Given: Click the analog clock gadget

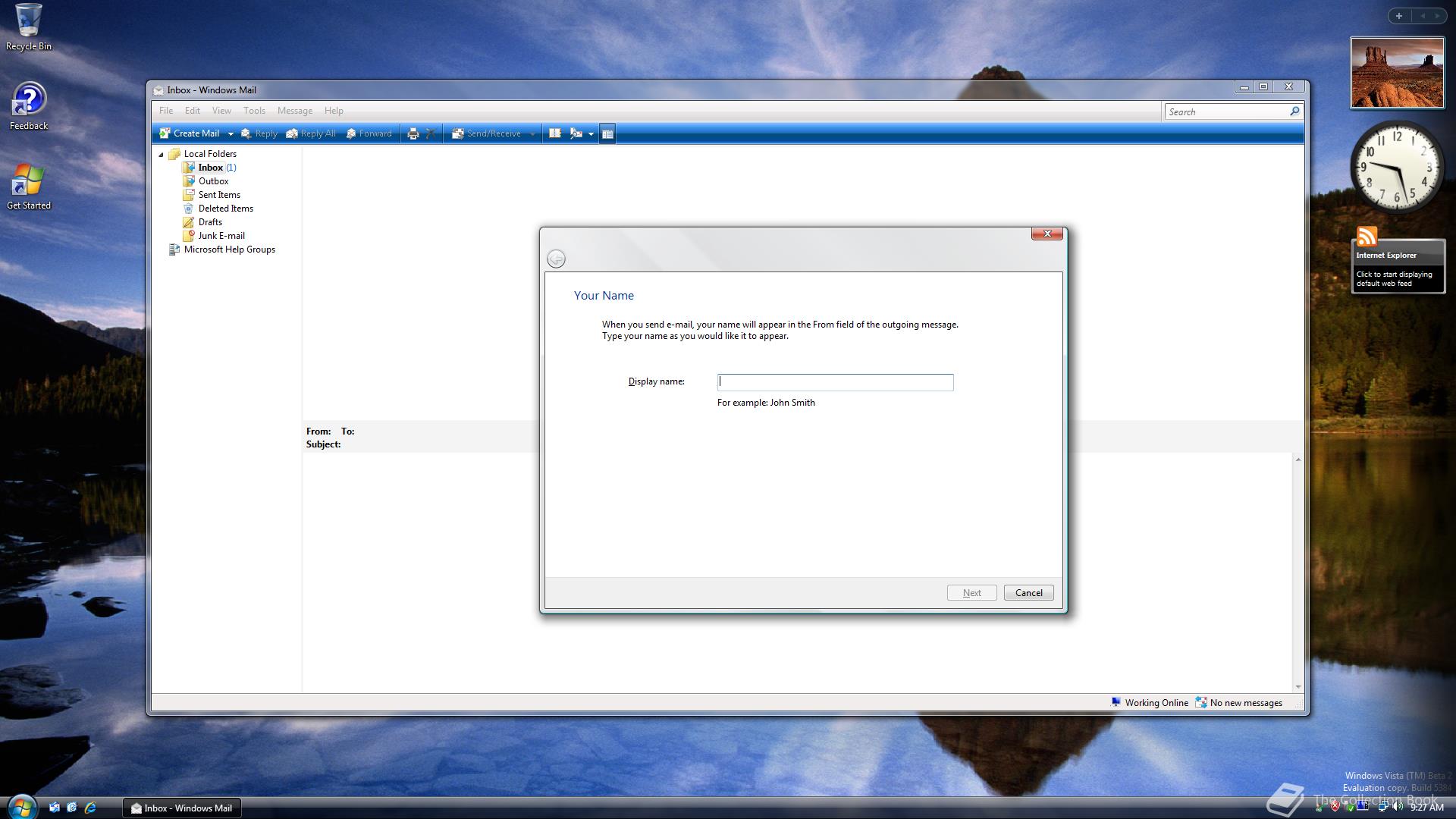Looking at the screenshot, I should point(1397,167).
